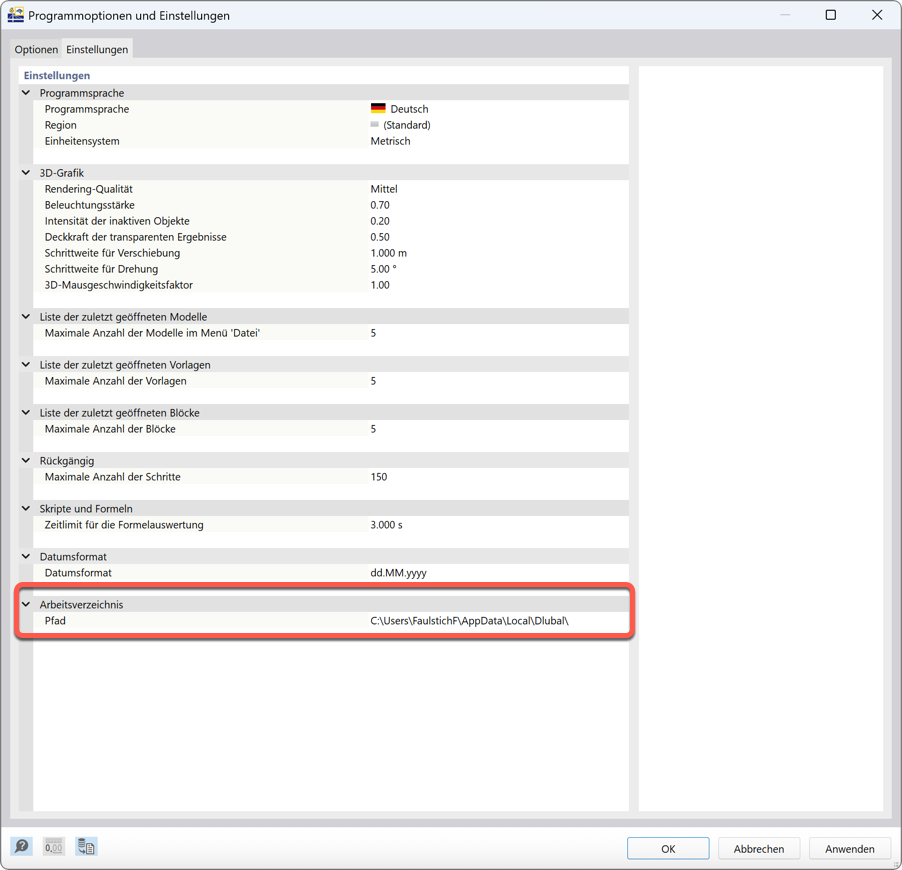Click the Abbrechen button
This screenshot has height=870, width=902.
(x=759, y=848)
